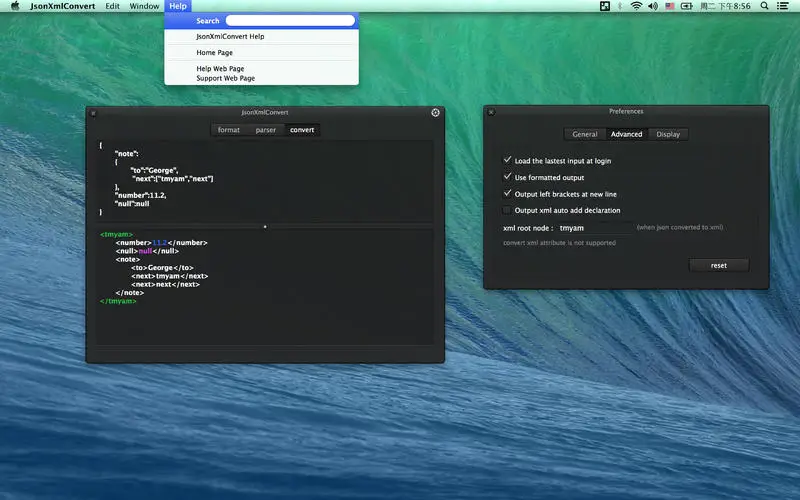Click the Help menu search field
This screenshot has height=500, width=800.
[x=290, y=20]
